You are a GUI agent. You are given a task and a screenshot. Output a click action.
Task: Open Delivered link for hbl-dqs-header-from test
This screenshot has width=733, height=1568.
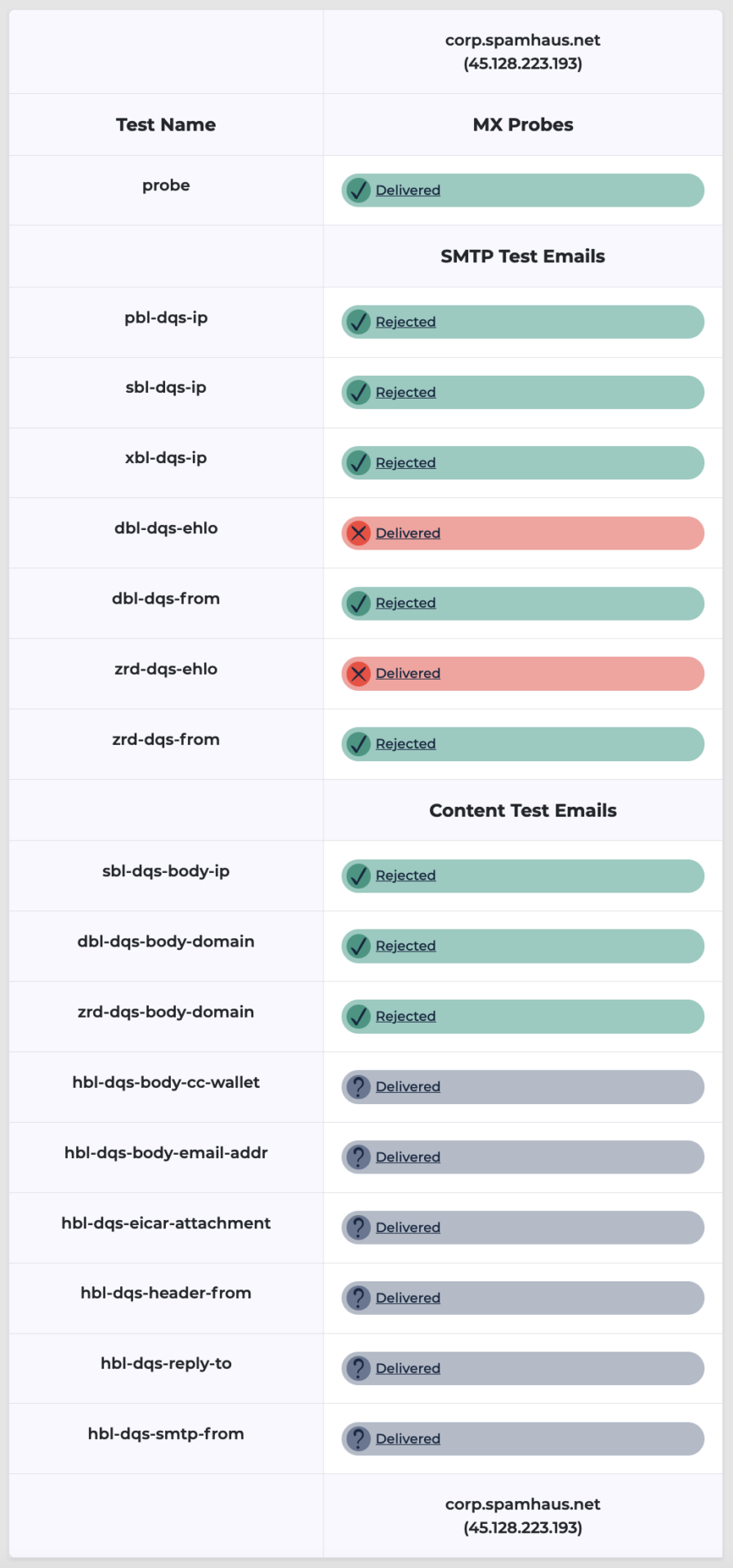pos(408,1298)
